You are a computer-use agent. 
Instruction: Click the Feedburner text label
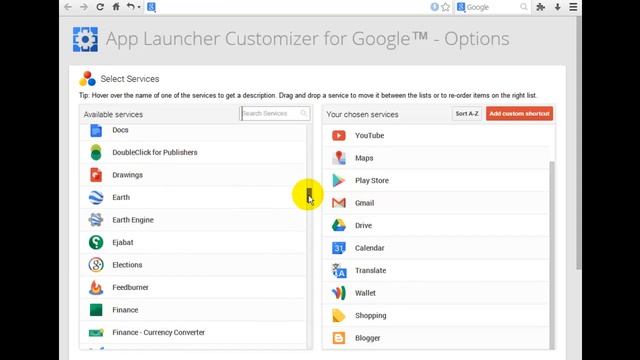130,287
